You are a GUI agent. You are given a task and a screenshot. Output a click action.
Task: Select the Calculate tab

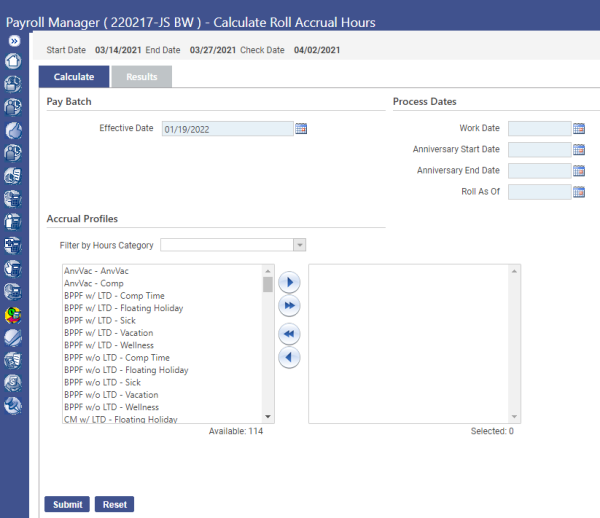click(x=74, y=77)
